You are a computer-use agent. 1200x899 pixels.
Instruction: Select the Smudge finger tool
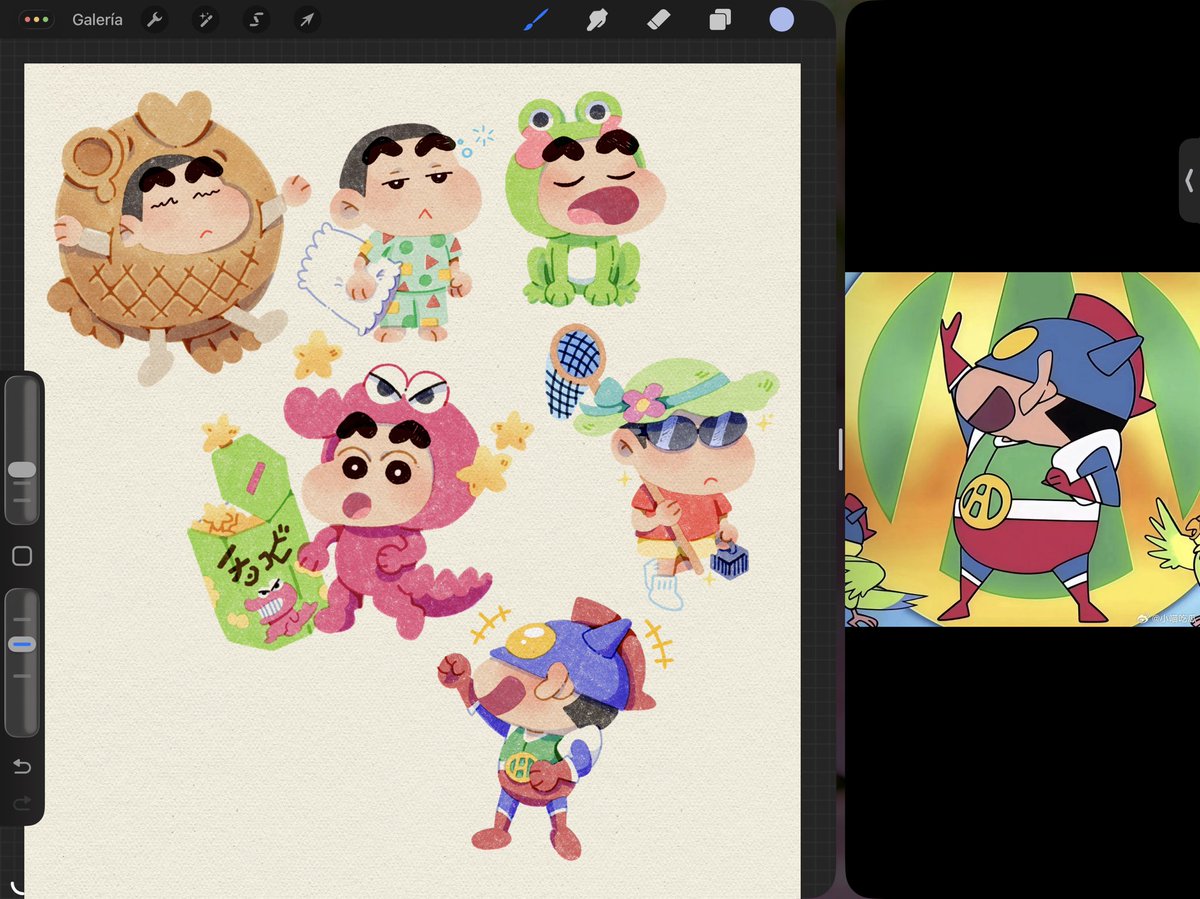pos(597,20)
